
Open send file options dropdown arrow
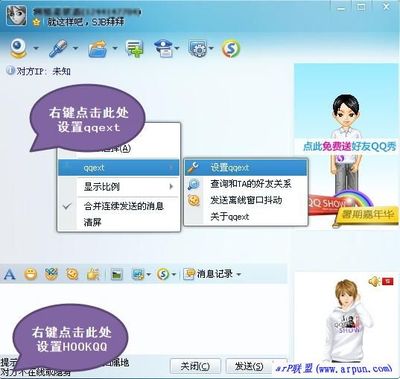pos(115,48)
